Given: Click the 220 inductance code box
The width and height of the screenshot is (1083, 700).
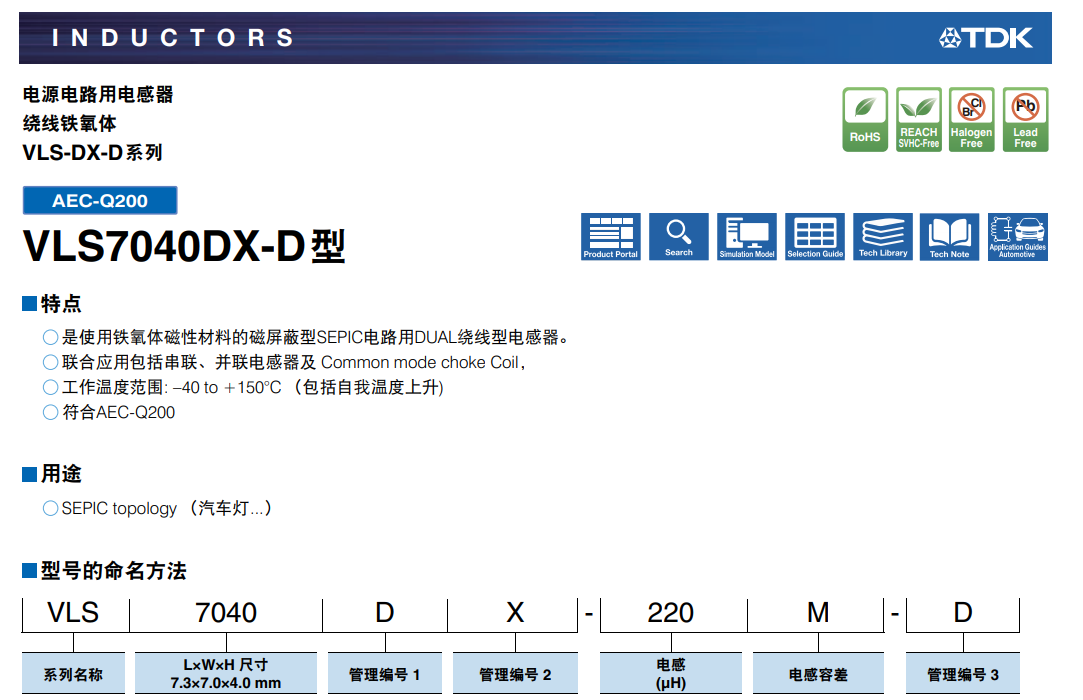Looking at the screenshot, I should coord(671,613).
